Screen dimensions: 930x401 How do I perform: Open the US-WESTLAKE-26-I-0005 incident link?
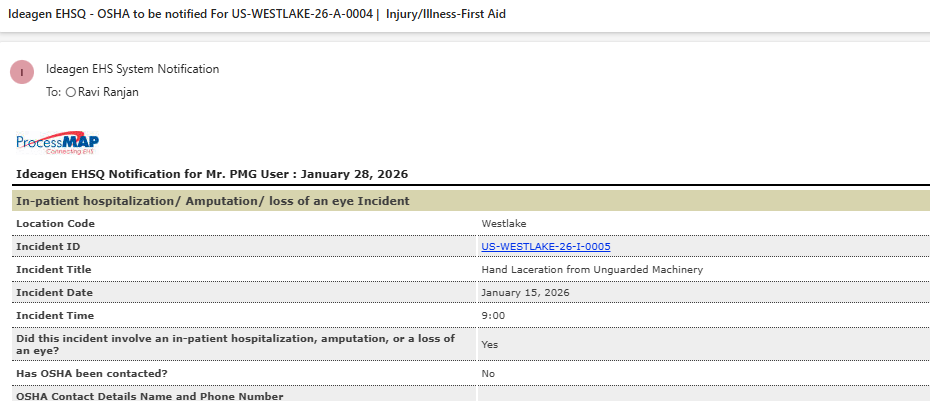[x=546, y=247]
